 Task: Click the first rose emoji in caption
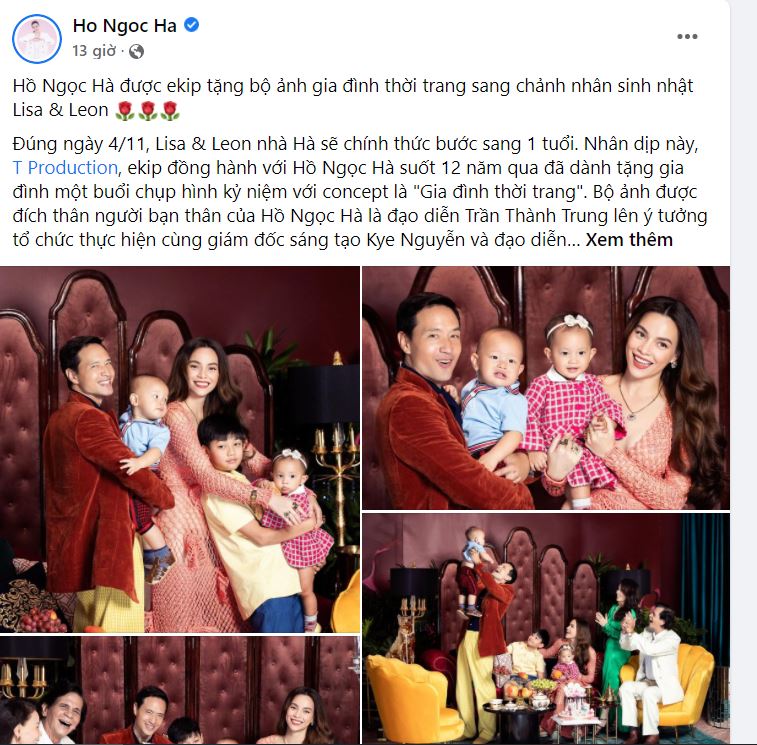125,111
